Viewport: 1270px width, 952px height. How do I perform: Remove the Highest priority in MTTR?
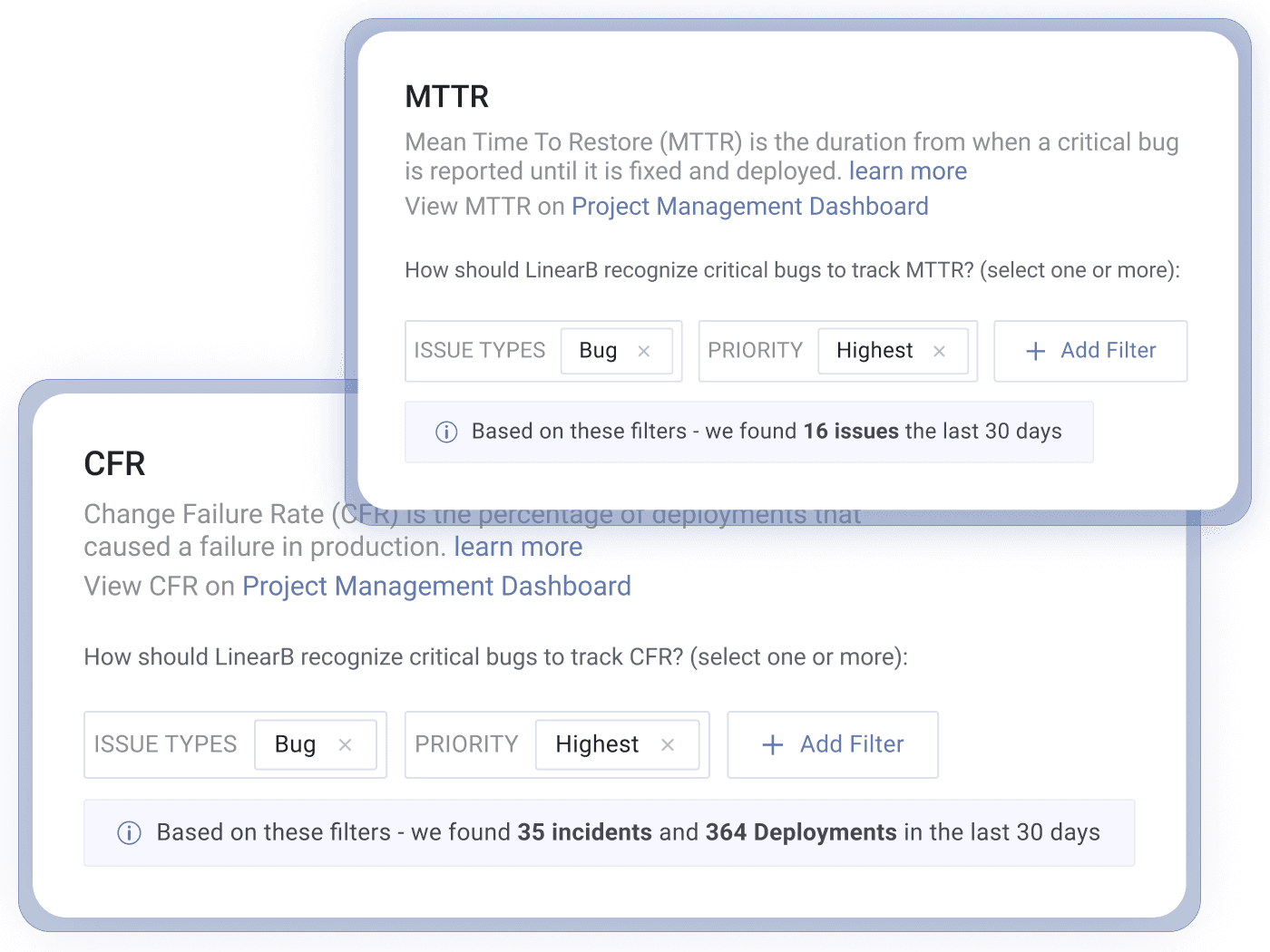click(940, 352)
